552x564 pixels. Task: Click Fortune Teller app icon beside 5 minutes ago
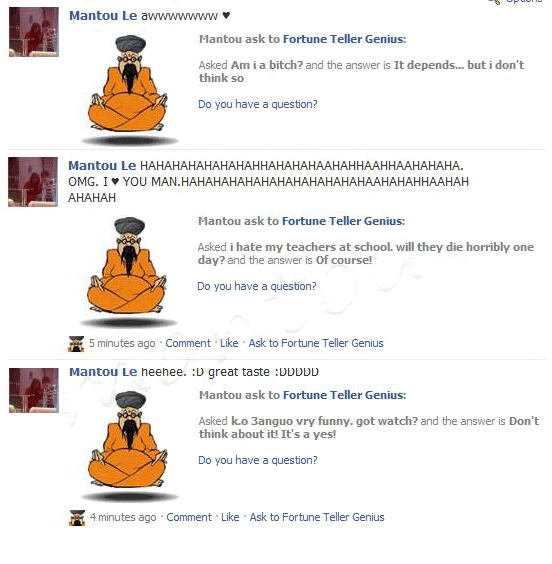(x=76, y=344)
